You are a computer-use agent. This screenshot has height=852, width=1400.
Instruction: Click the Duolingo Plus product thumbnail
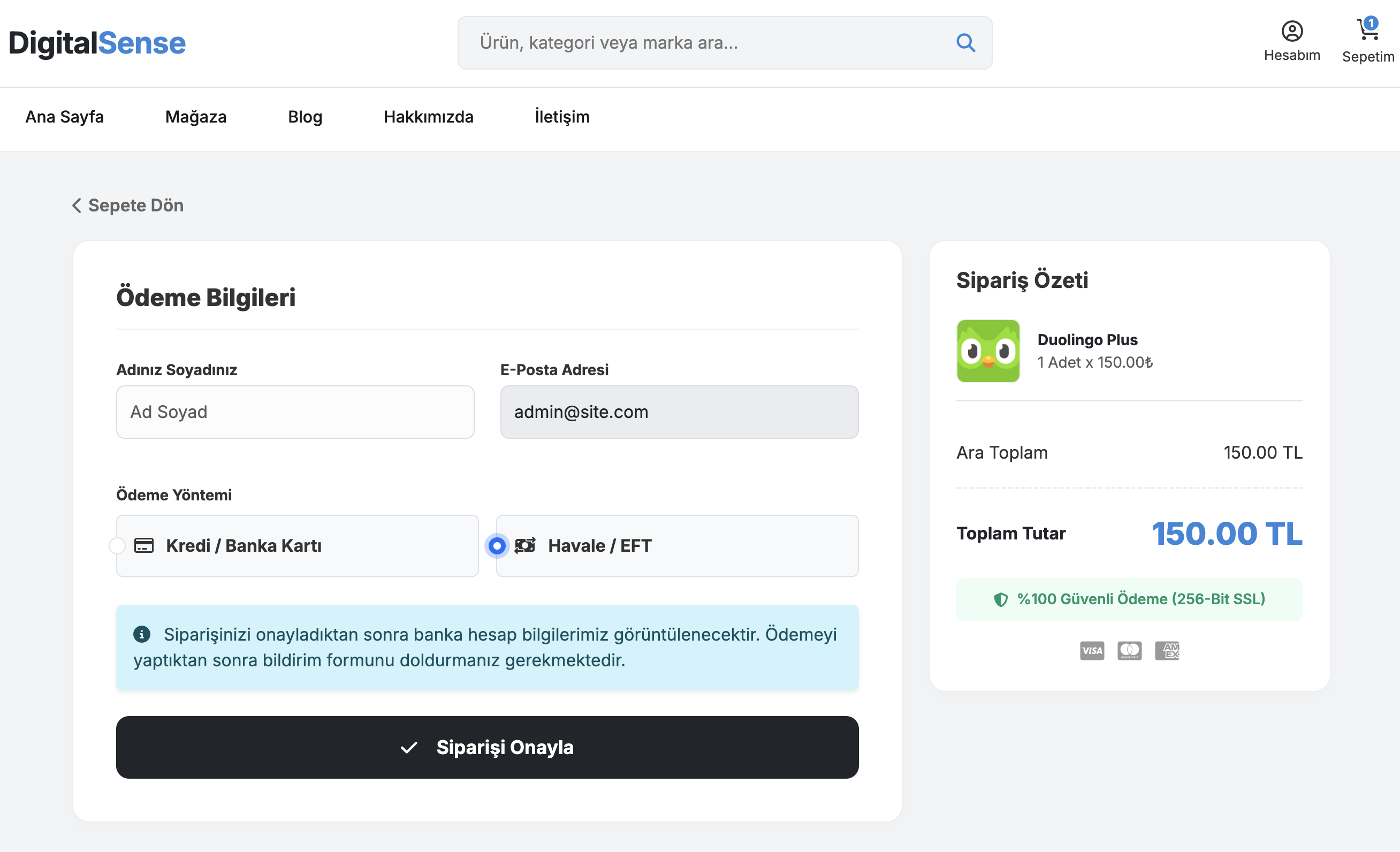click(x=987, y=351)
